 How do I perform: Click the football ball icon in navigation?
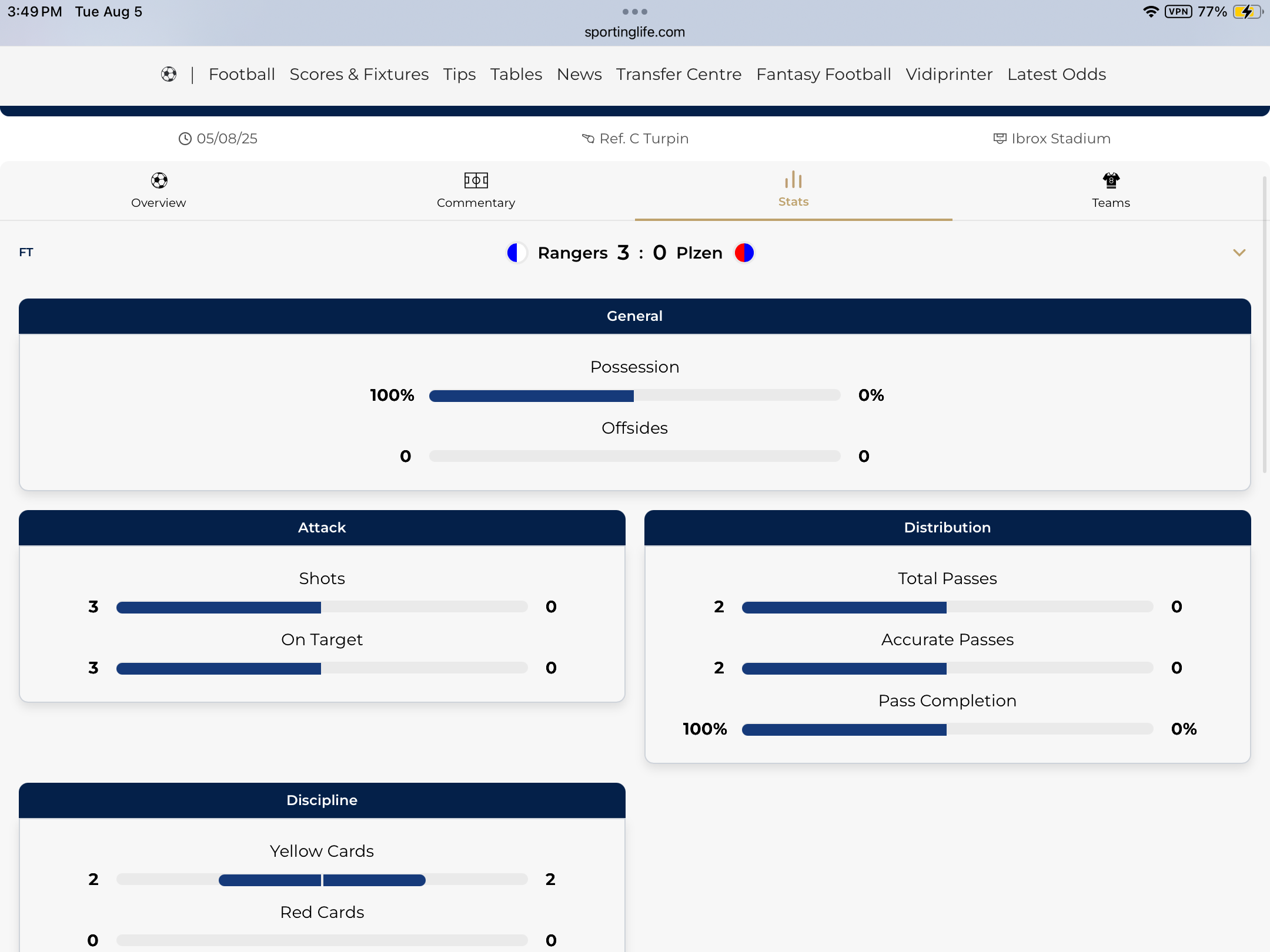[x=169, y=74]
